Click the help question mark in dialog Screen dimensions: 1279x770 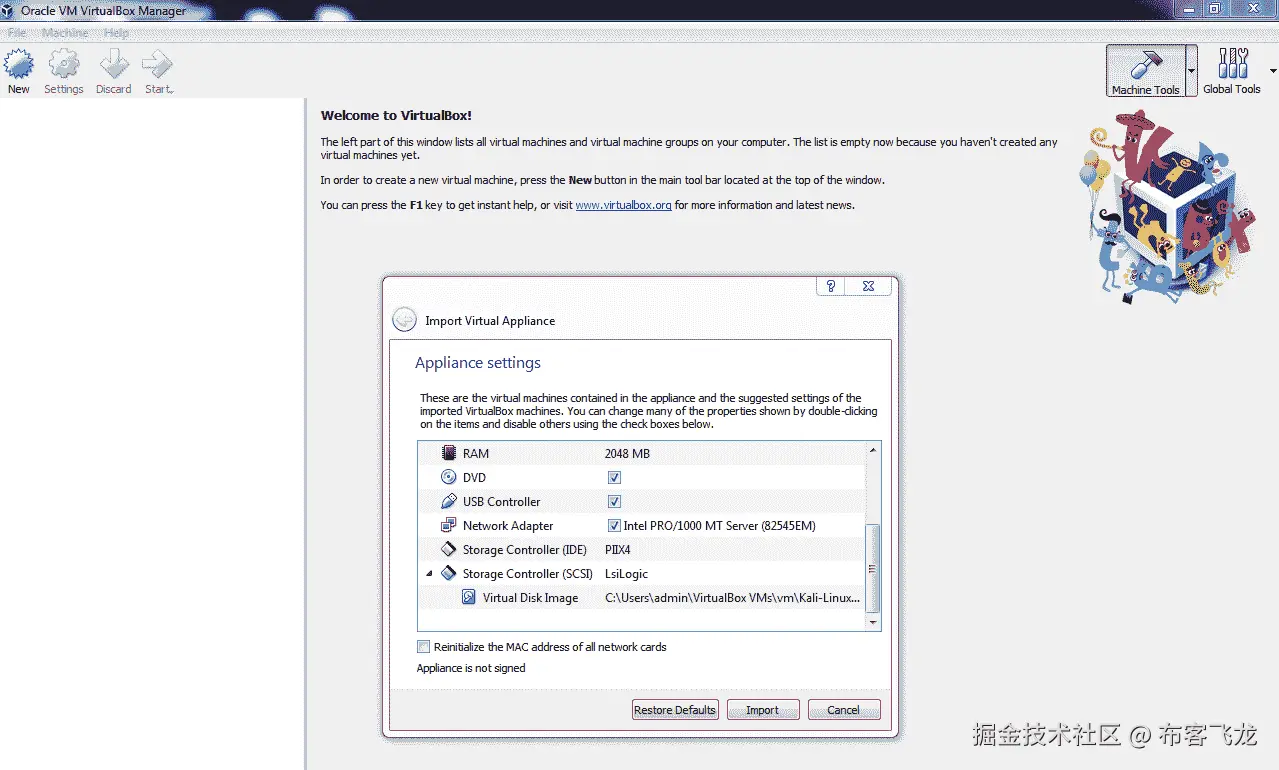831,286
